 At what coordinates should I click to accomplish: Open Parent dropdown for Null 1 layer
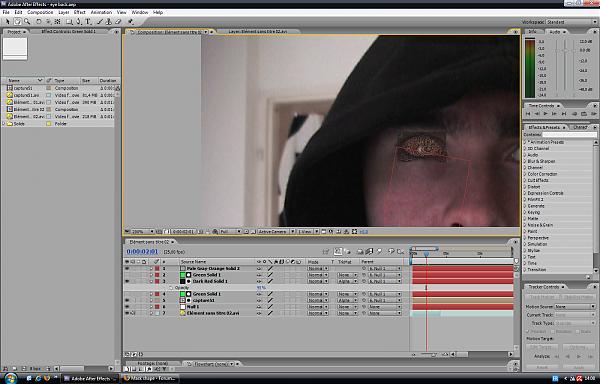pyautogui.click(x=385, y=307)
